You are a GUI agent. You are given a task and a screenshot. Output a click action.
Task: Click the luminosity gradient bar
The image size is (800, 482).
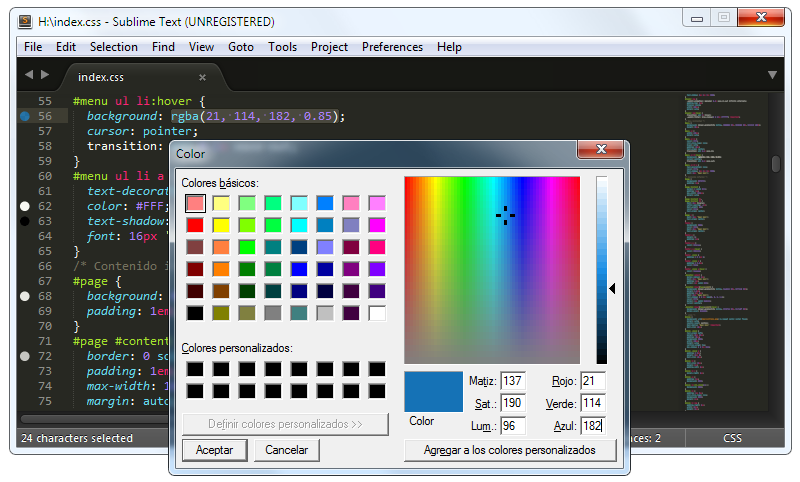602,270
